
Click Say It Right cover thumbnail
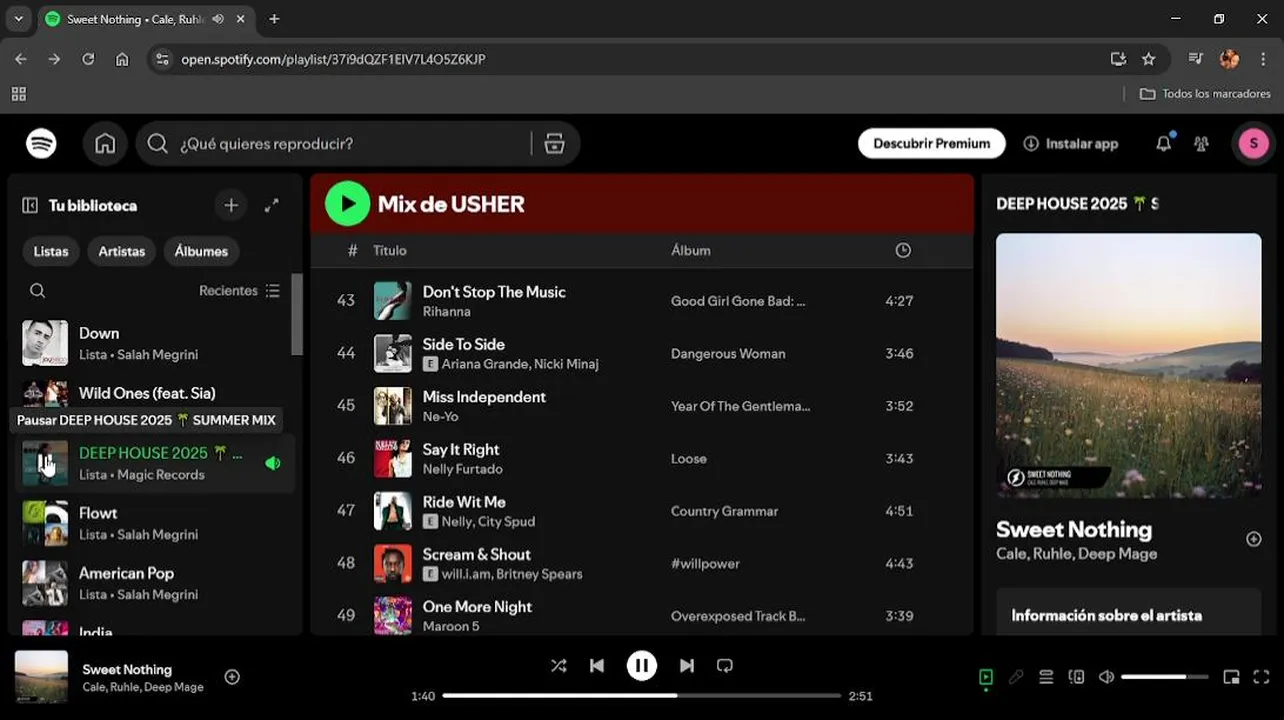(x=393, y=458)
